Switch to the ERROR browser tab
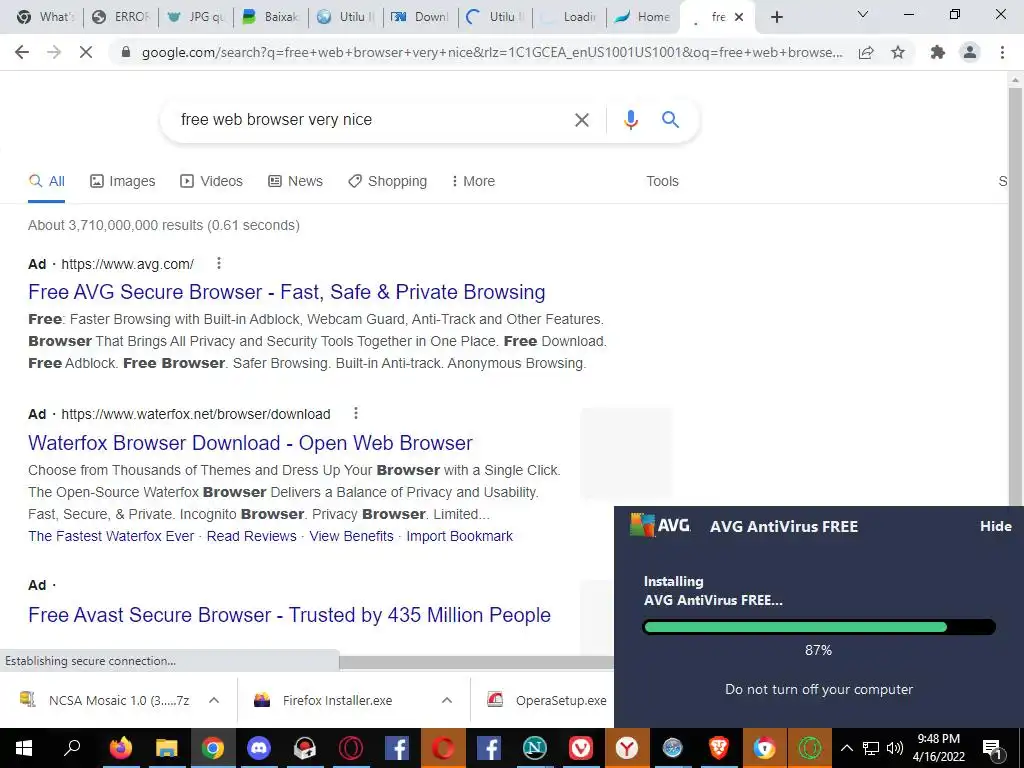 (121, 17)
